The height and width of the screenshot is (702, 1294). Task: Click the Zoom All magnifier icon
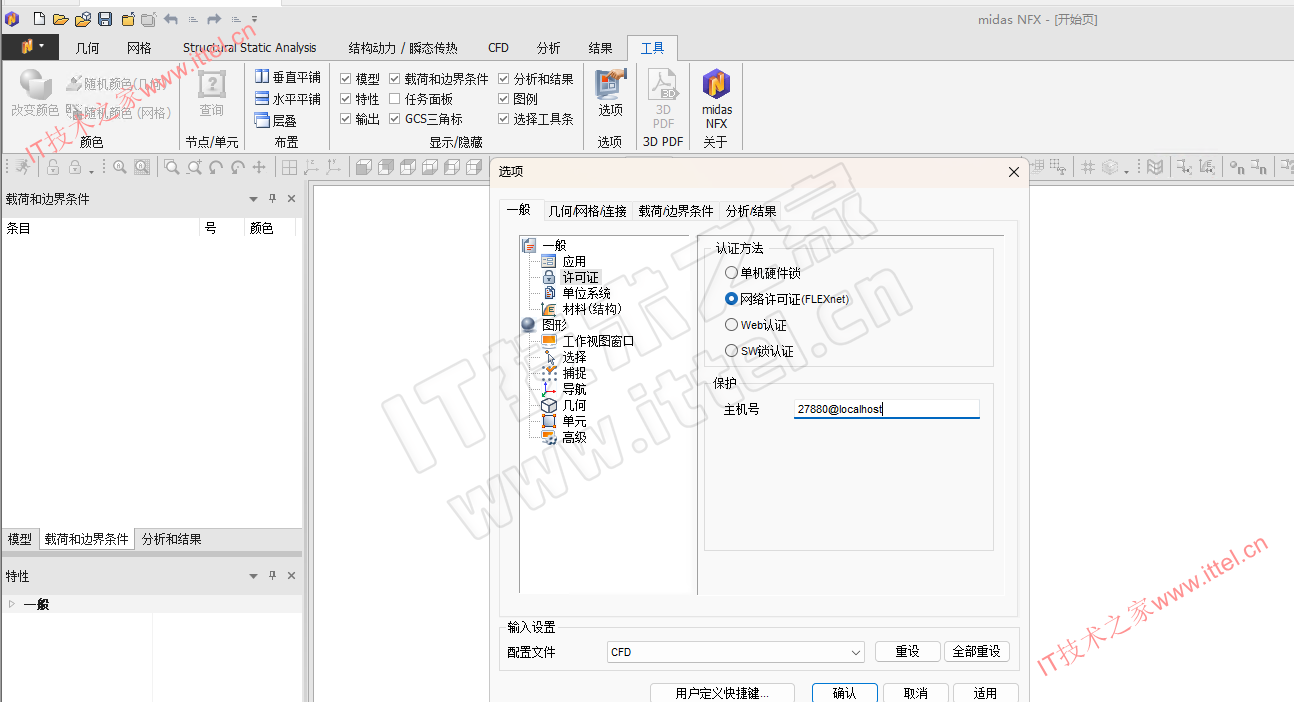(120, 168)
